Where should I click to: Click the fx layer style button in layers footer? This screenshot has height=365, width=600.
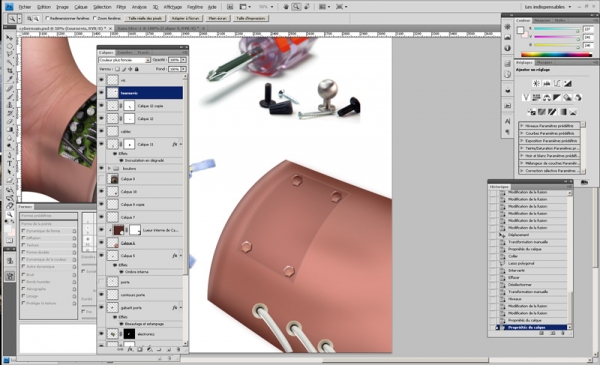130,349
